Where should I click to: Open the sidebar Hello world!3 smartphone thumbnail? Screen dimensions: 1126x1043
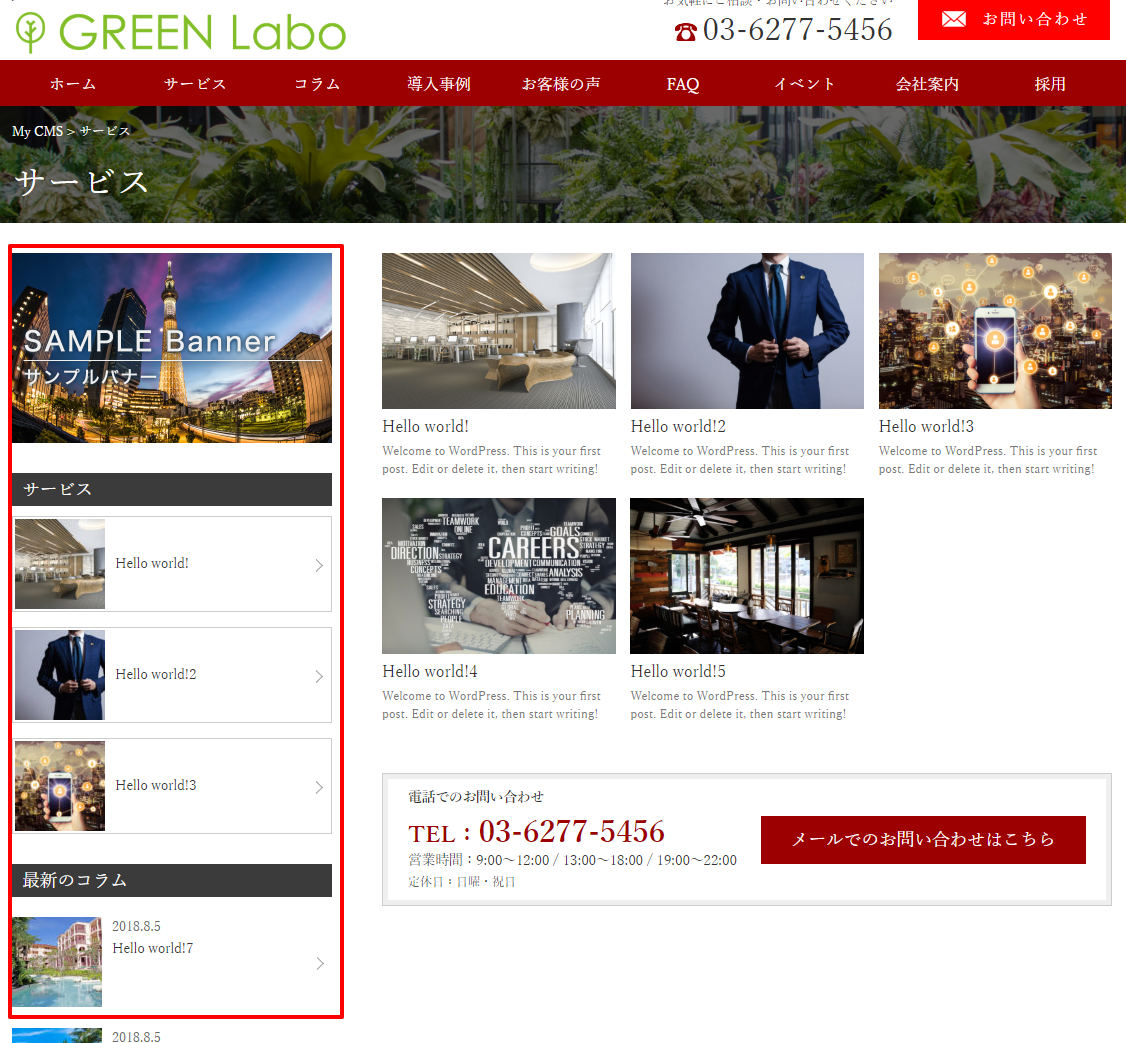(x=60, y=786)
